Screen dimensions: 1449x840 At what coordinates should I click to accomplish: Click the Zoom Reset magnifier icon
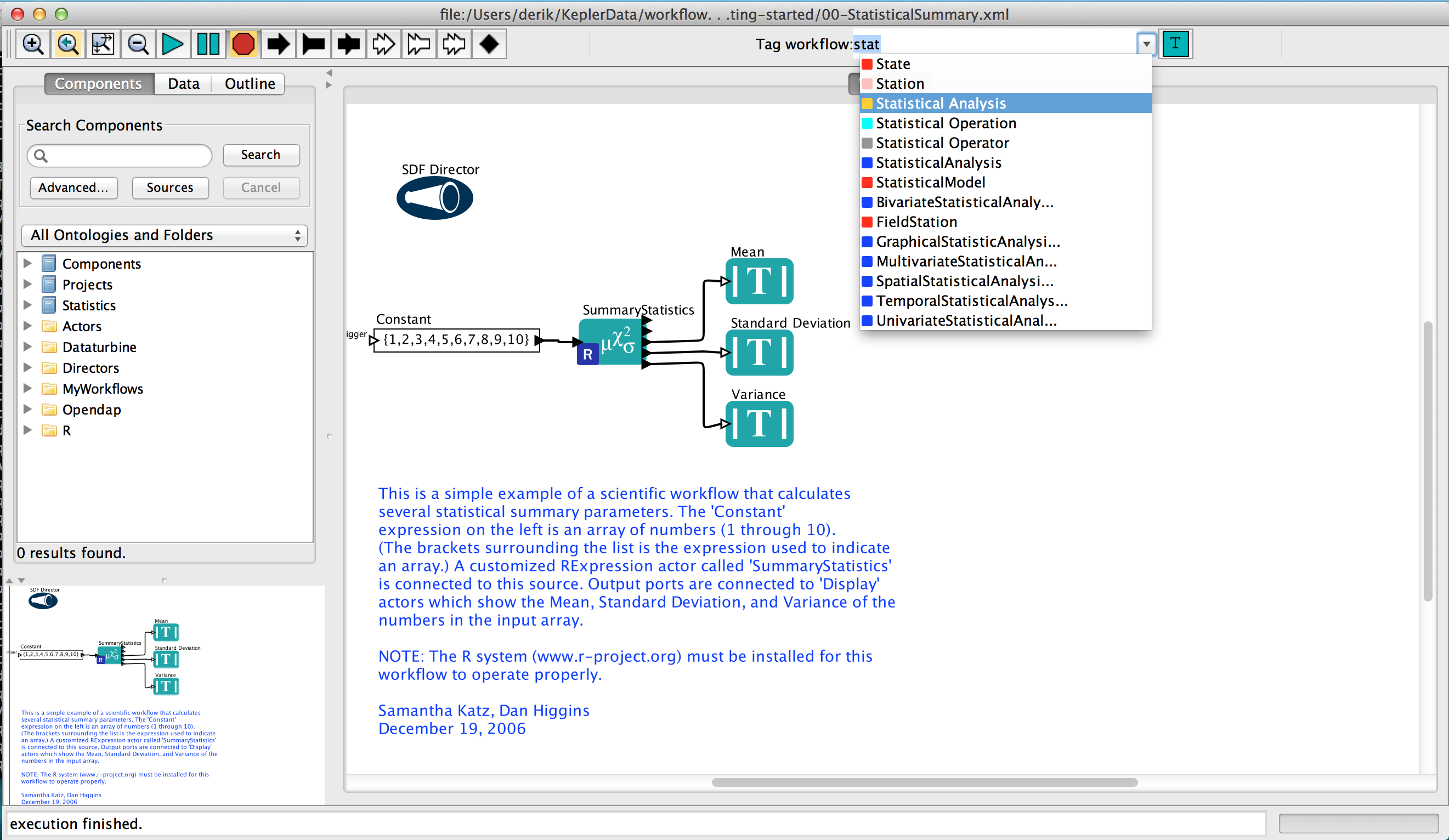[x=68, y=44]
